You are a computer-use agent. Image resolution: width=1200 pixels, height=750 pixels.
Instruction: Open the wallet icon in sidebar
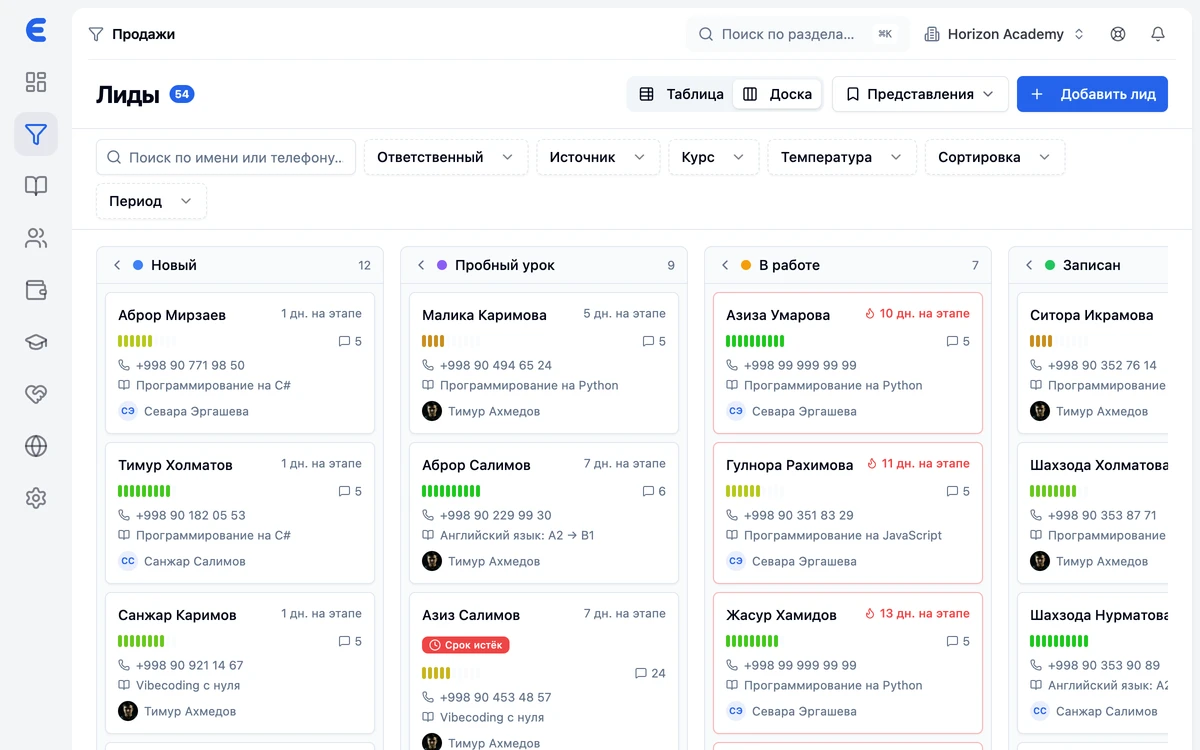pyautogui.click(x=36, y=290)
